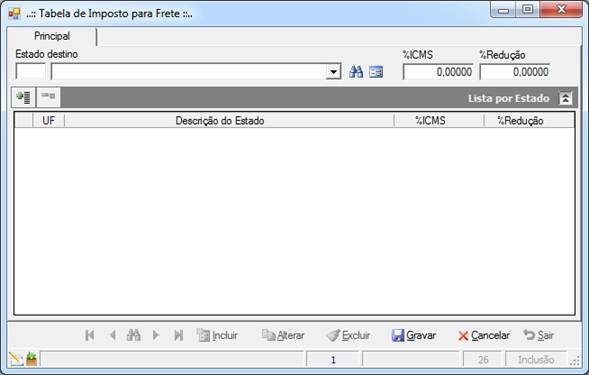Click the Inclusão status text
589x375 pixels.
point(536,360)
